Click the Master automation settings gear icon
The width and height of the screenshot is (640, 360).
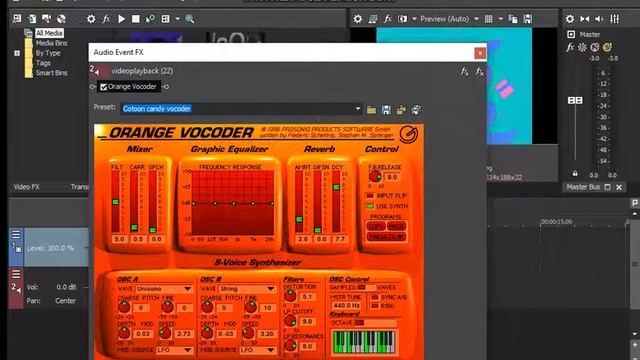(582, 47)
